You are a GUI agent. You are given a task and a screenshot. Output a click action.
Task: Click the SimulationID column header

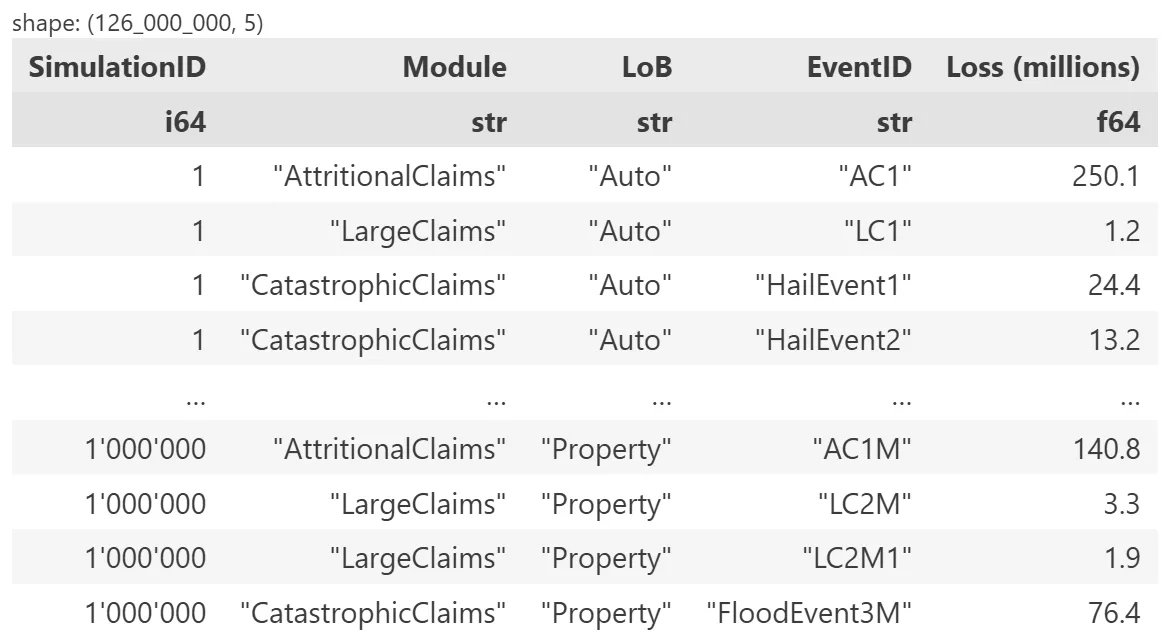pyautogui.click(x=117, y=67)
